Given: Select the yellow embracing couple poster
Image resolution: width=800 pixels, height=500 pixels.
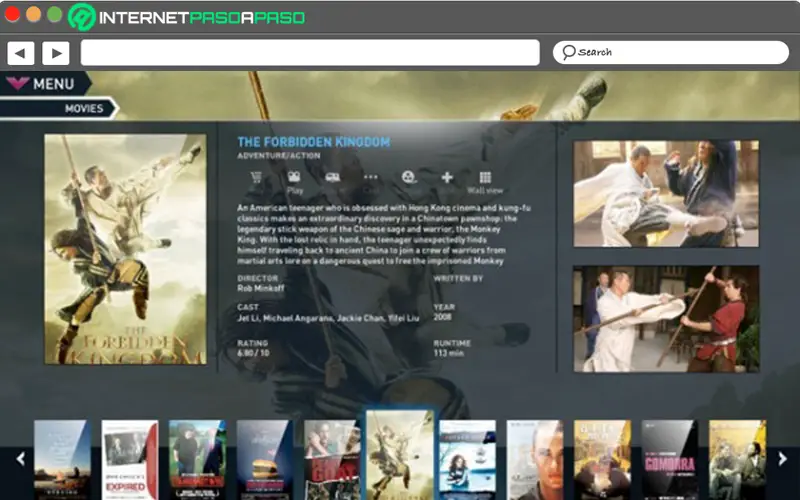Looking at the screenshot, I should tap(602, 460).
